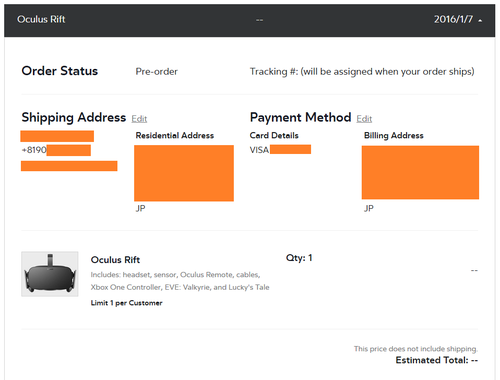
Task: Collapse the order using the date arrow
Action: click(480, 21)
